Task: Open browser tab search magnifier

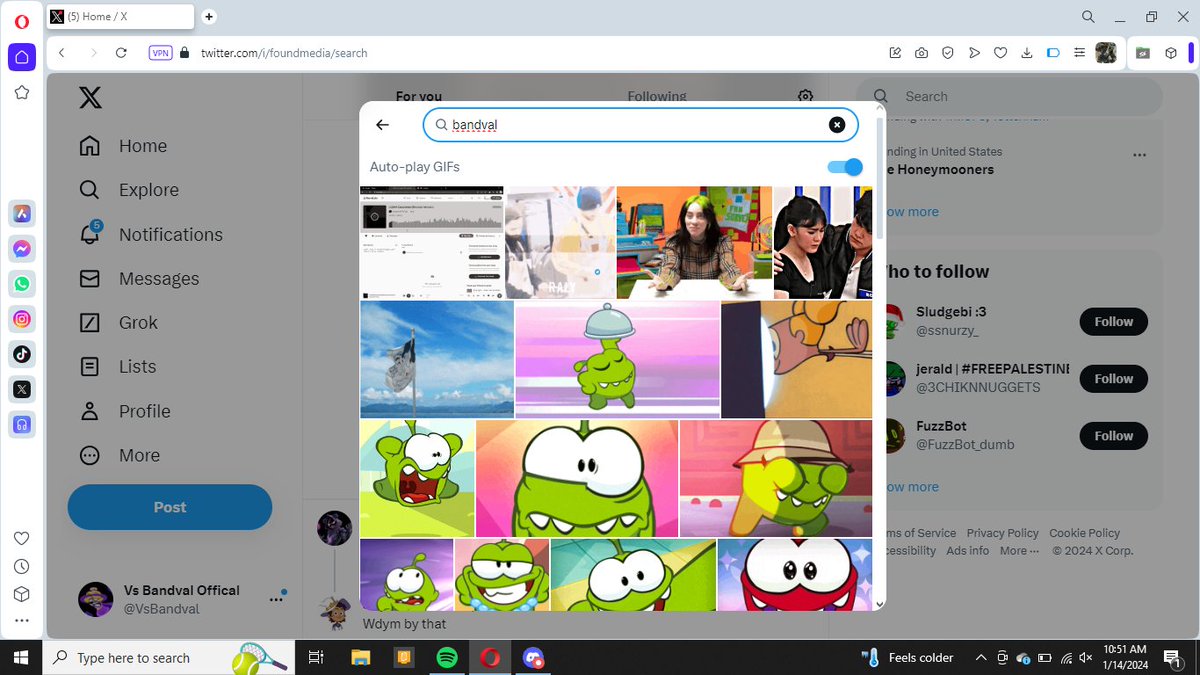Action: pyautogui.click(x=1088, y=17)
